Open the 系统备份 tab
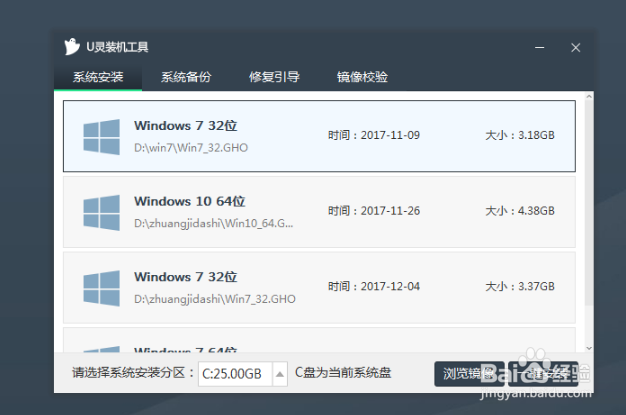The image size is (626, 415). tap(186, 77)
